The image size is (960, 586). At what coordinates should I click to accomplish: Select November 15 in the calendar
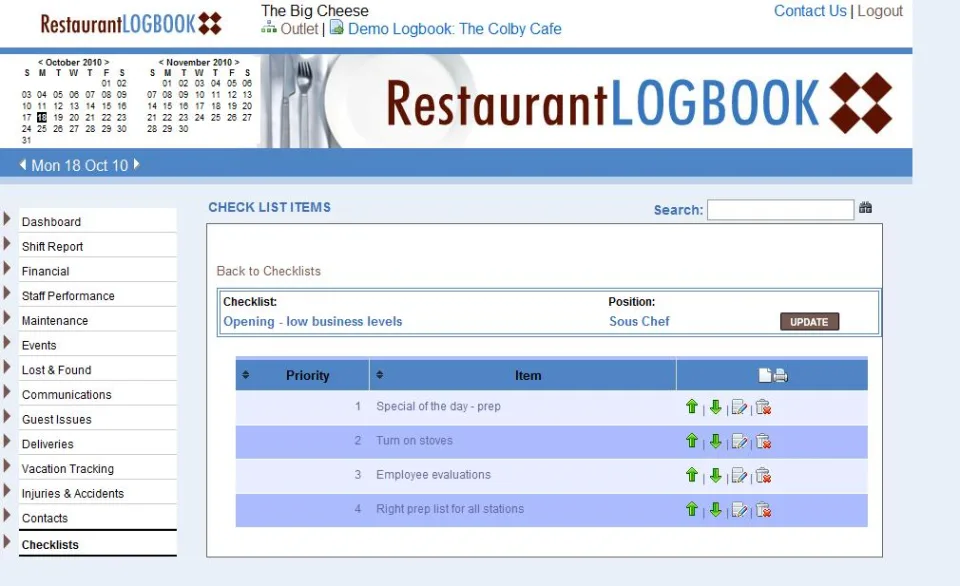(x=167, y=106)
